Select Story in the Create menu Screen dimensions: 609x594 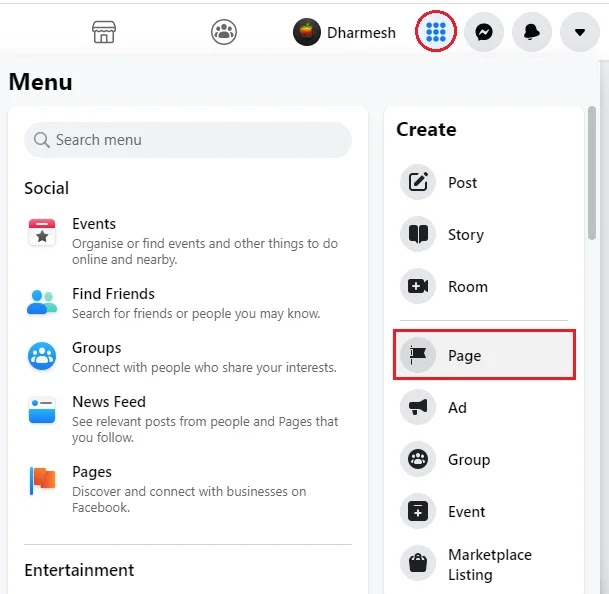(484, 234)
